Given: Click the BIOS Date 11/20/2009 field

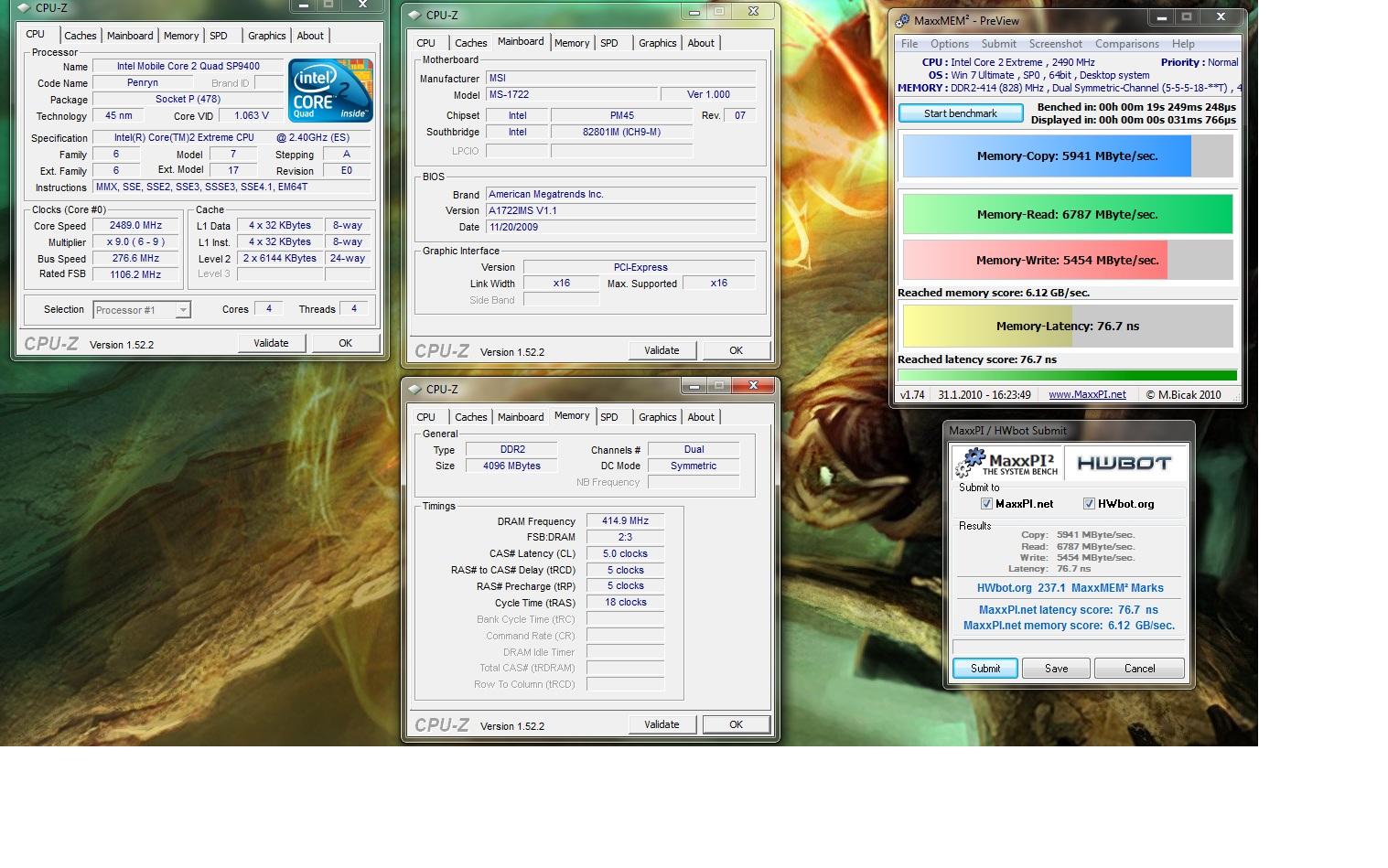Looking at the screenshot, I should (620, 227).
